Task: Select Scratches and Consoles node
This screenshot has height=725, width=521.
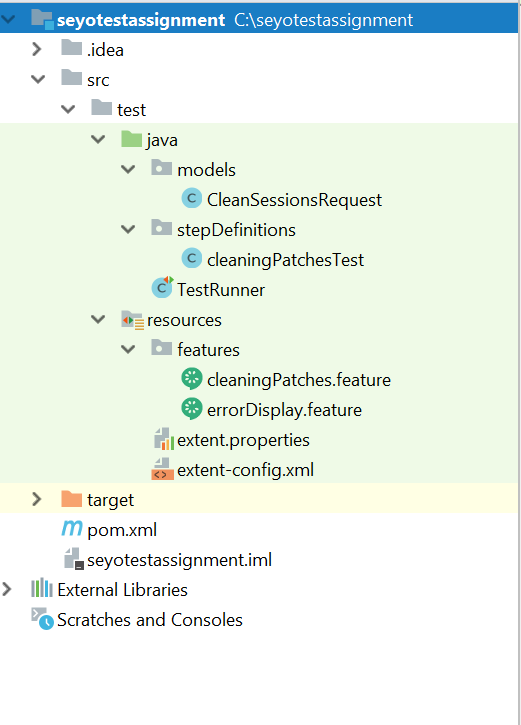Action: [150, 620]
